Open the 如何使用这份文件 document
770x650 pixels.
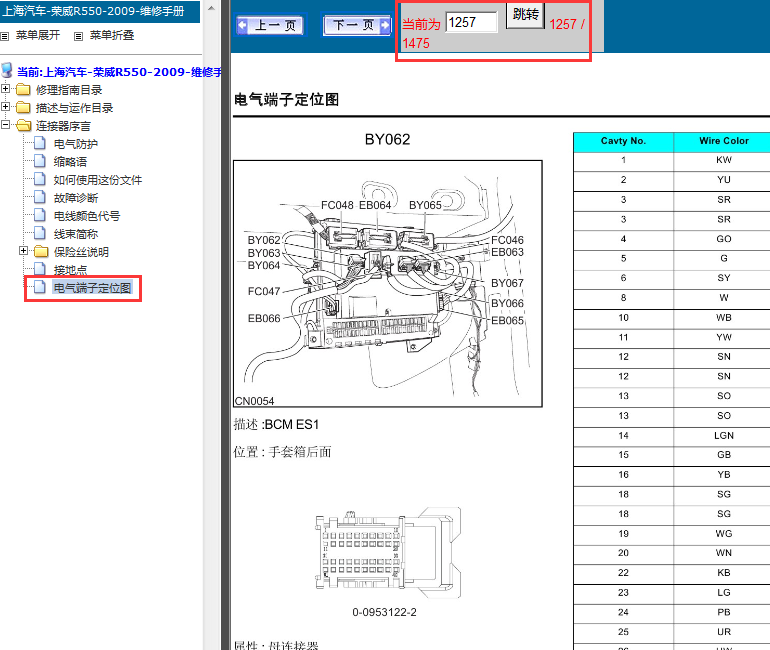(x=98, y=180)
